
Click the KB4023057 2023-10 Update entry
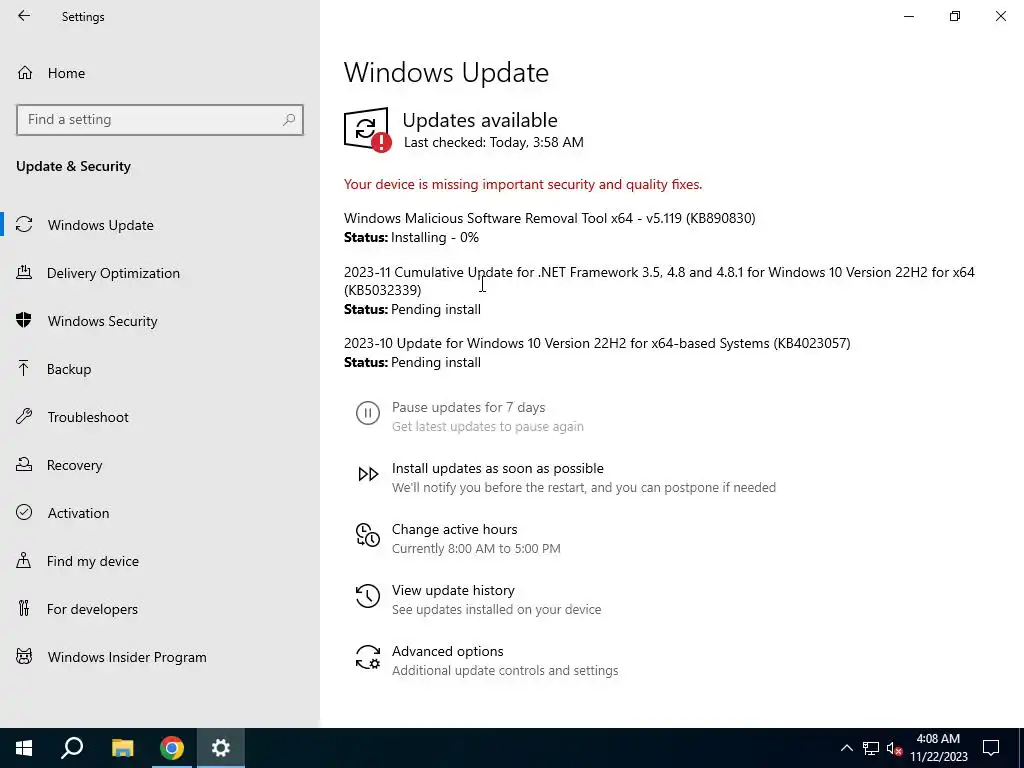(x=597, y=343)
